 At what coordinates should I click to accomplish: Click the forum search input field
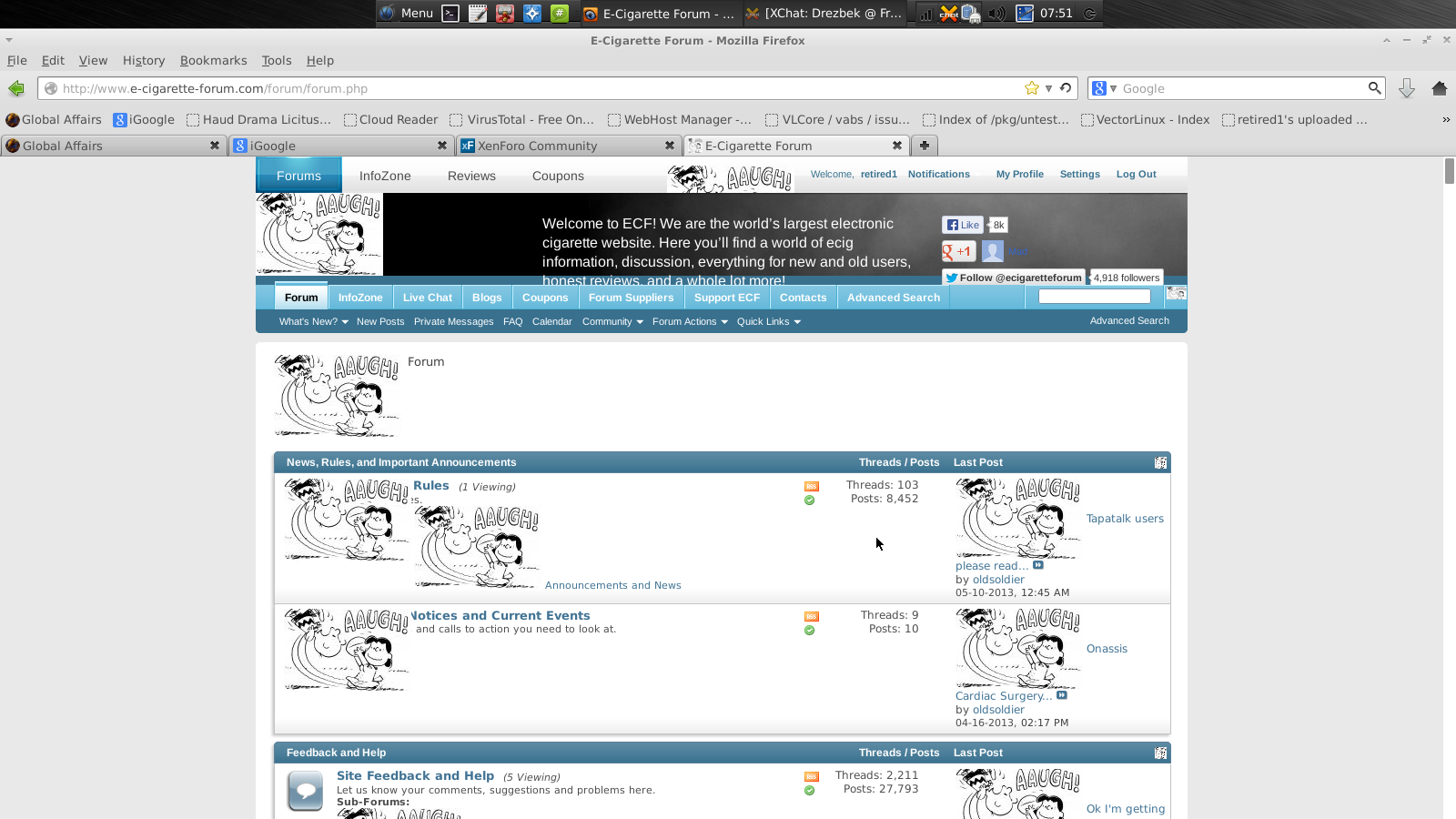point(1095,296)
